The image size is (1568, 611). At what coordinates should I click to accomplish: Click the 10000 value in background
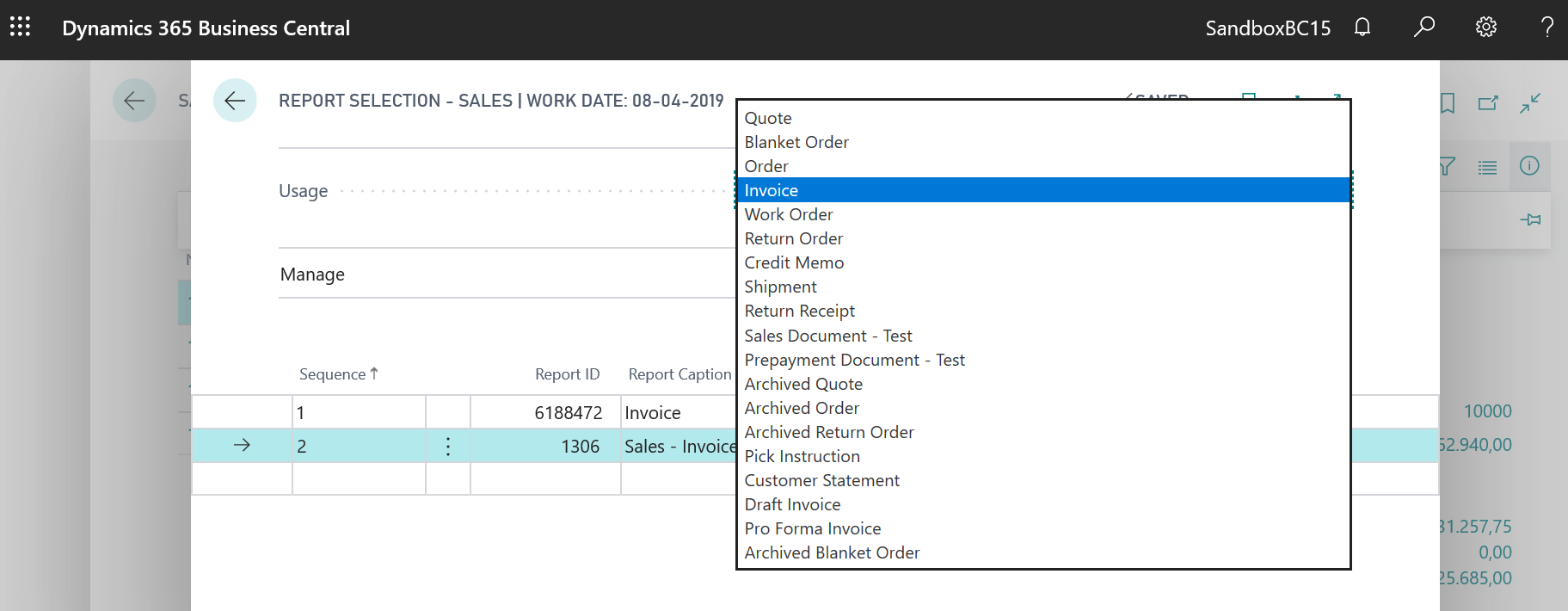(1487, 411)
